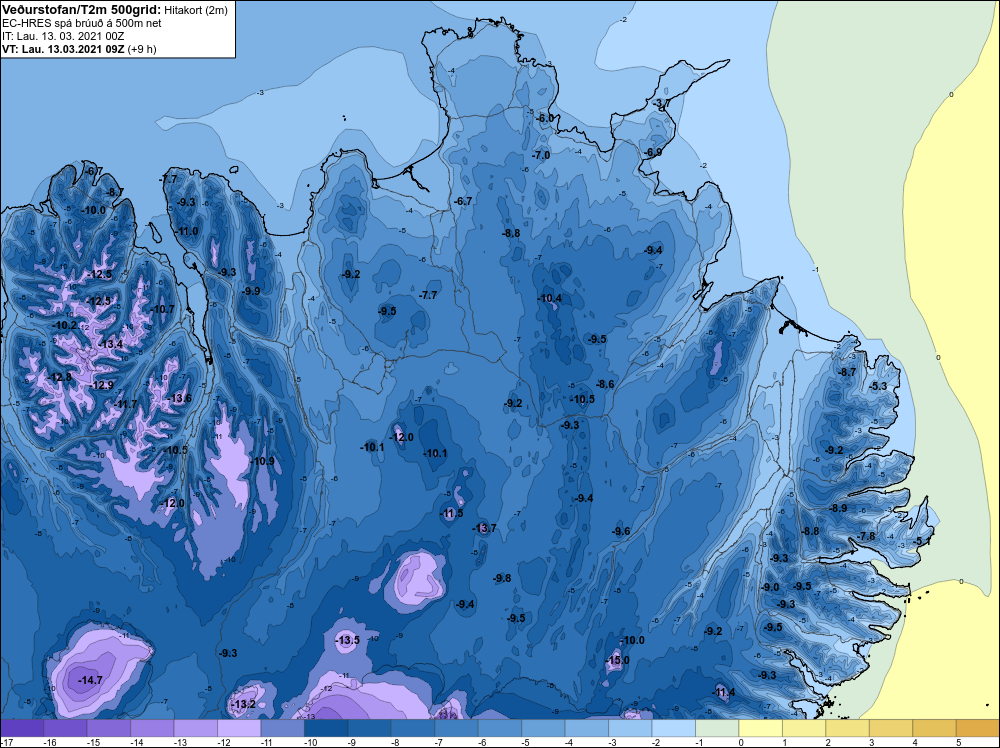Click the '-10.2' temperature value
1000x748 pixels.
pyautogui.click(x=65, y=325)
